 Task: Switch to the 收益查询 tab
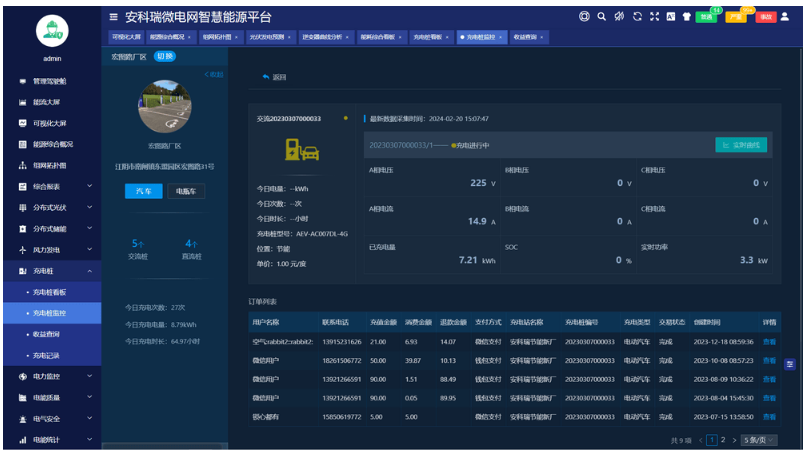click(x=526, y=36)
